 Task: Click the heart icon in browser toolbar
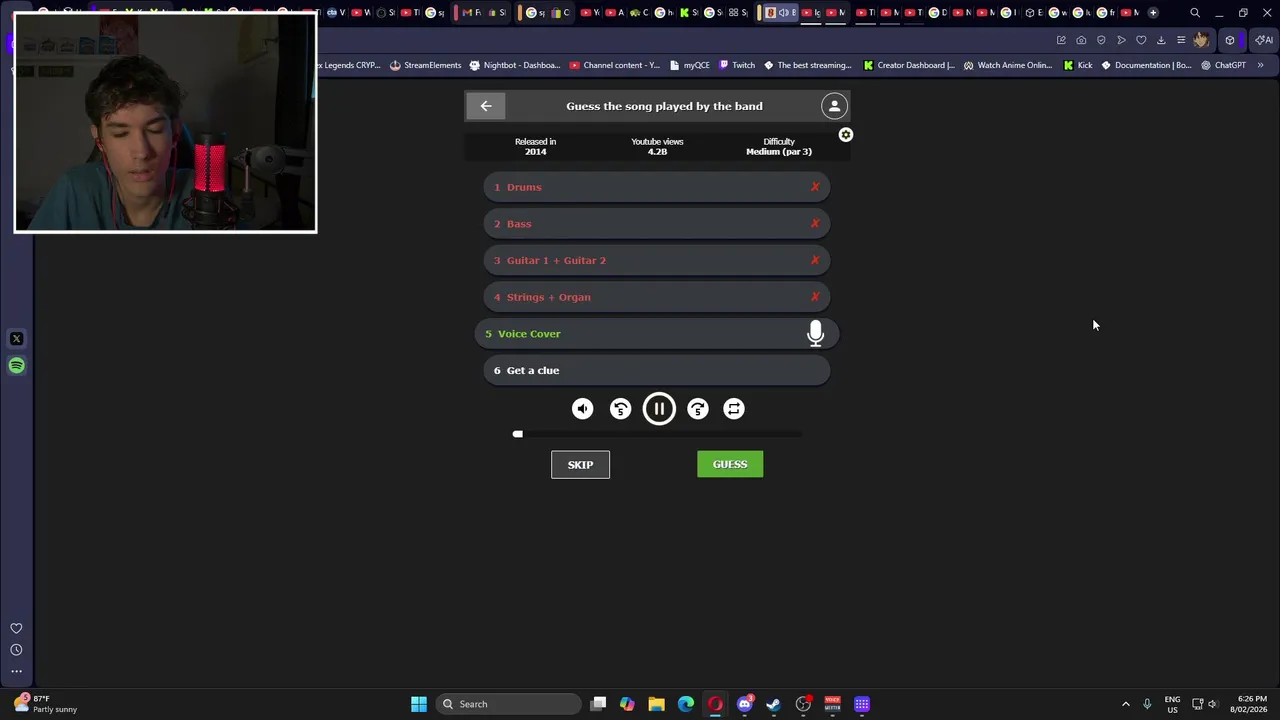(x=1141, y=40)
